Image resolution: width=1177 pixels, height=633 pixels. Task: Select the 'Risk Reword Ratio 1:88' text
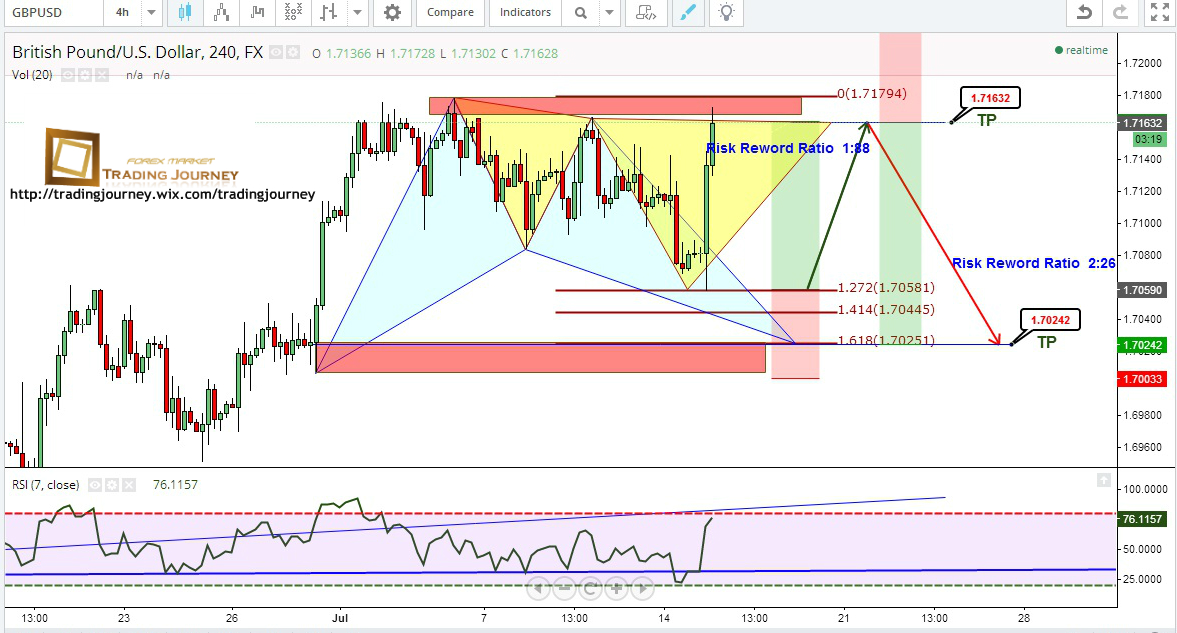[x=787, y=148]
